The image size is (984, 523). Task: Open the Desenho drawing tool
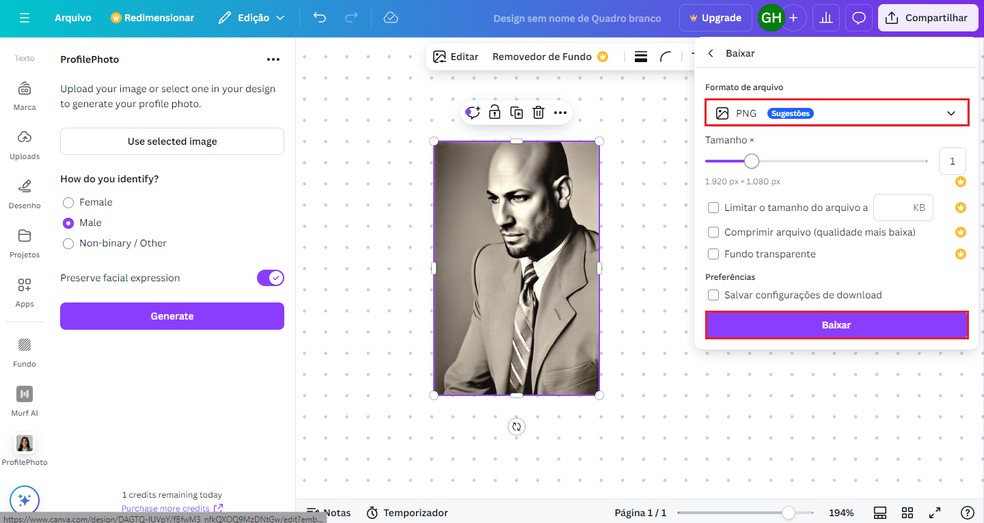(x=24, y=194)
